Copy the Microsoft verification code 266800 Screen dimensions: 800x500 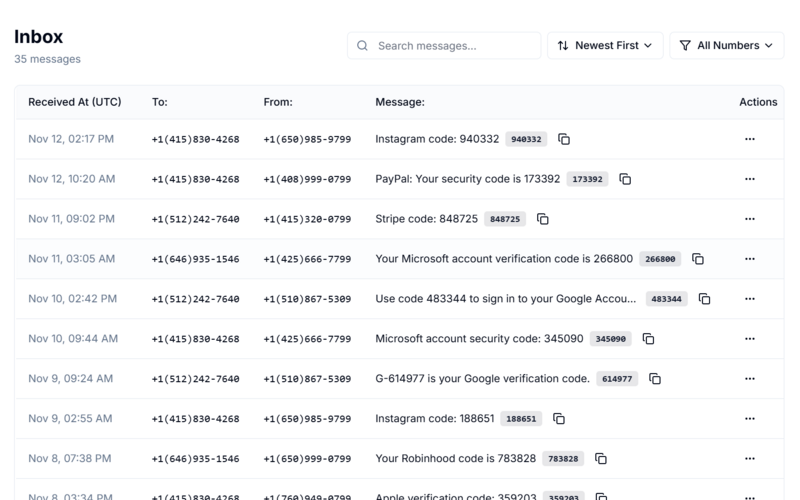[698, 259]
